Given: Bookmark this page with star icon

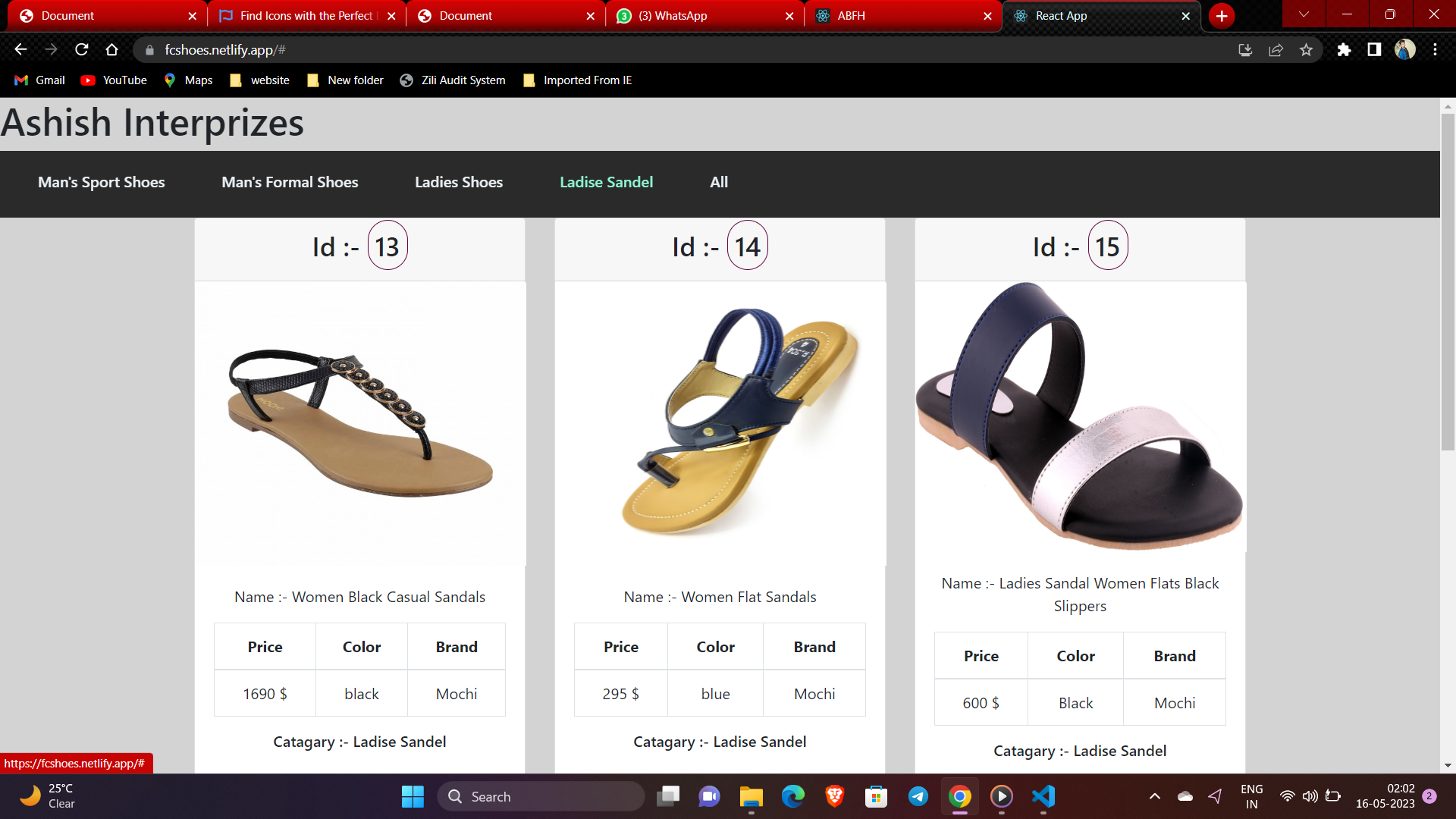Looking at the screenshot, I should click(1306, 50).
